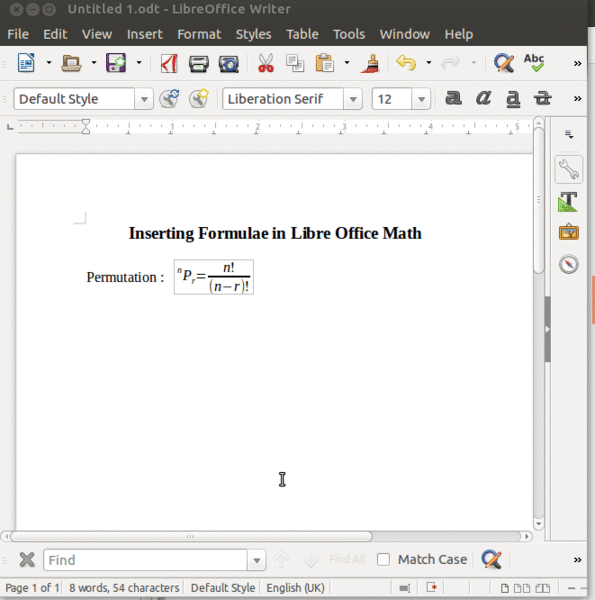Open the Find search history dropdown
Image resolution: width=595 pixels, height=600 pixels.
pyautogui.click(x=257, y=561)
